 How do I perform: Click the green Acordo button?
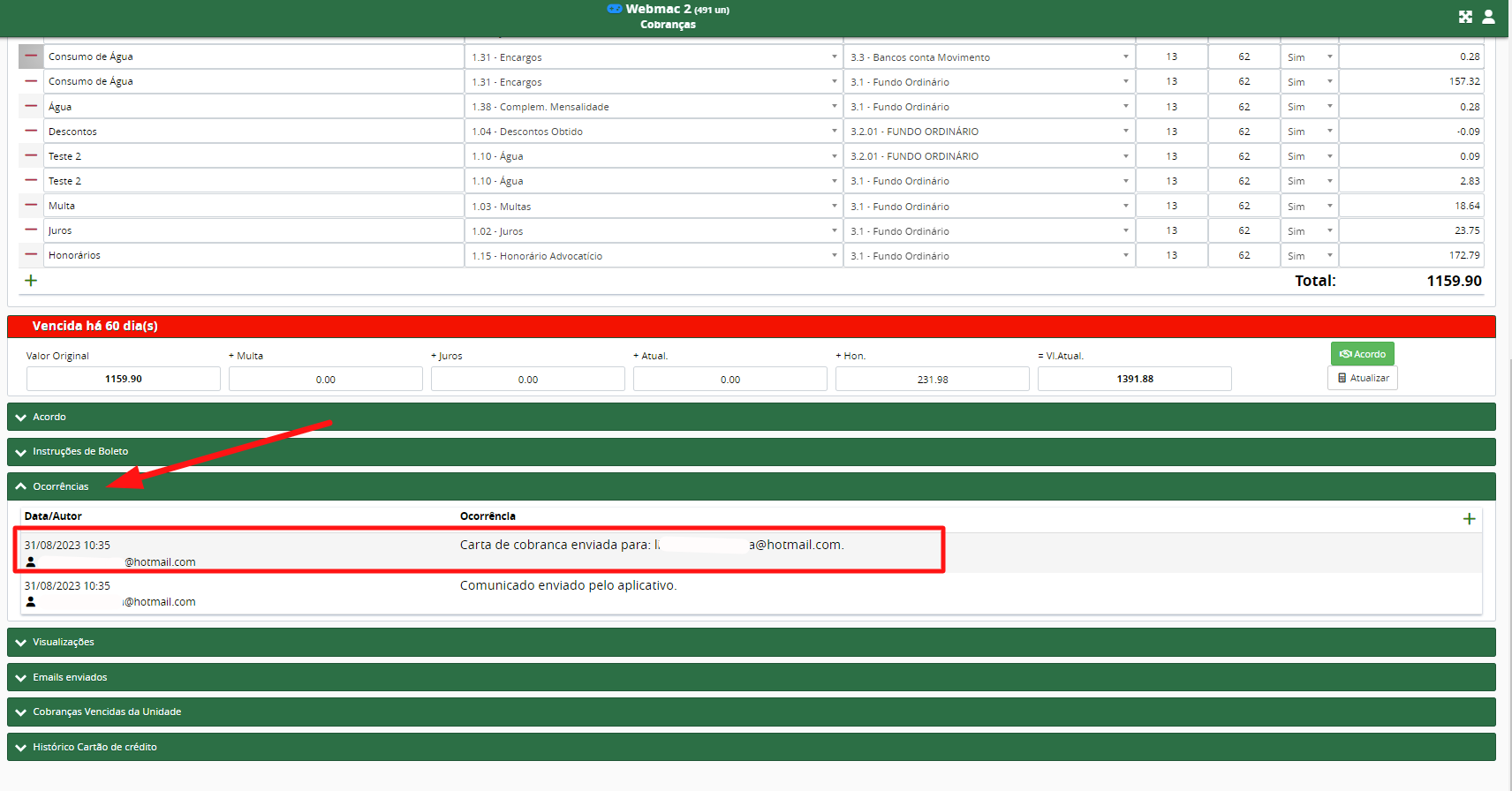[1362, 354]
